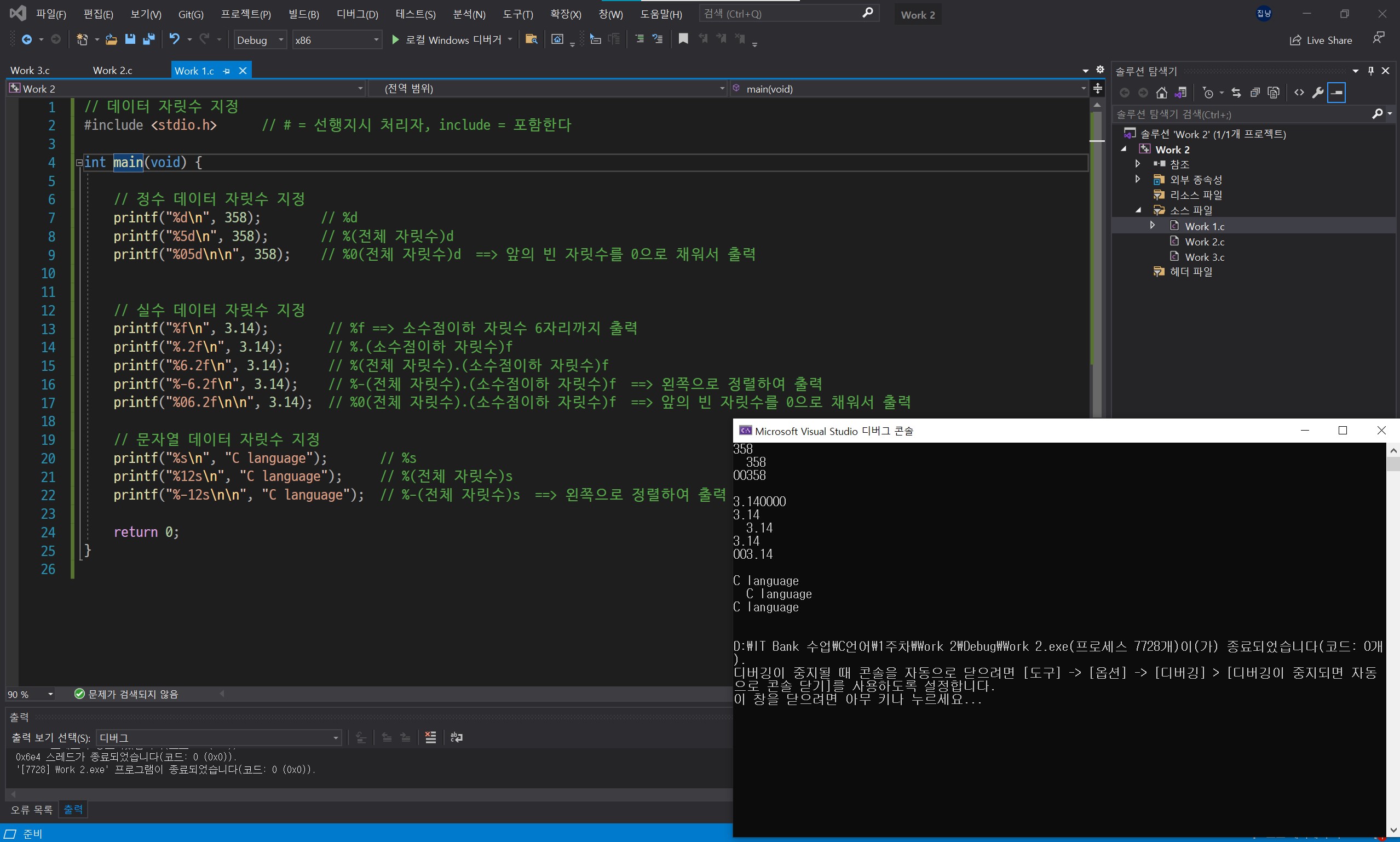
Task: Switch to the Work 2.c tab
Action: 112,70
